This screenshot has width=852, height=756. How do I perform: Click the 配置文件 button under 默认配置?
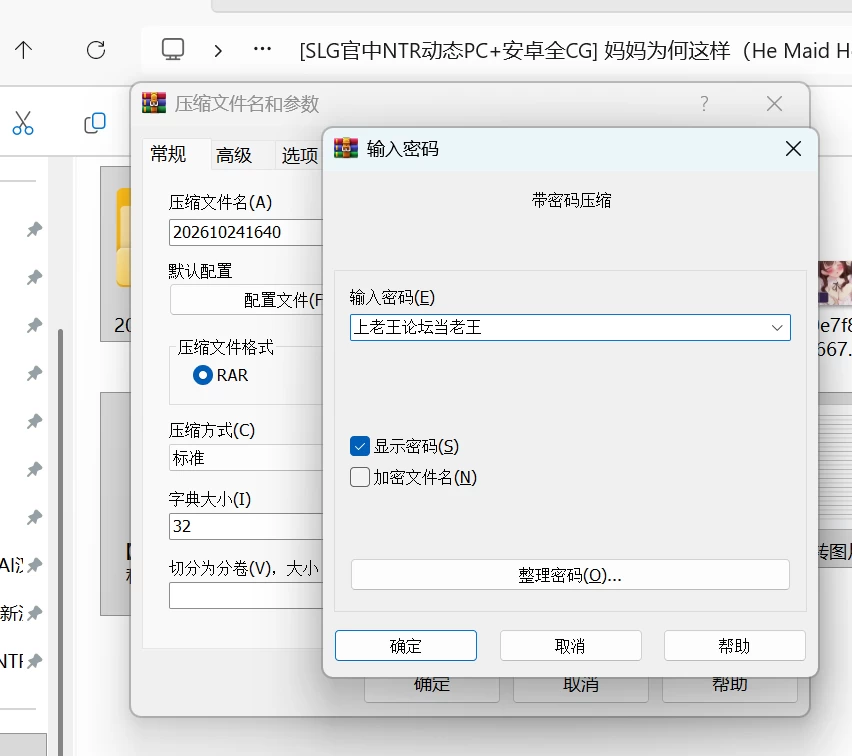[x=246, y=300]
